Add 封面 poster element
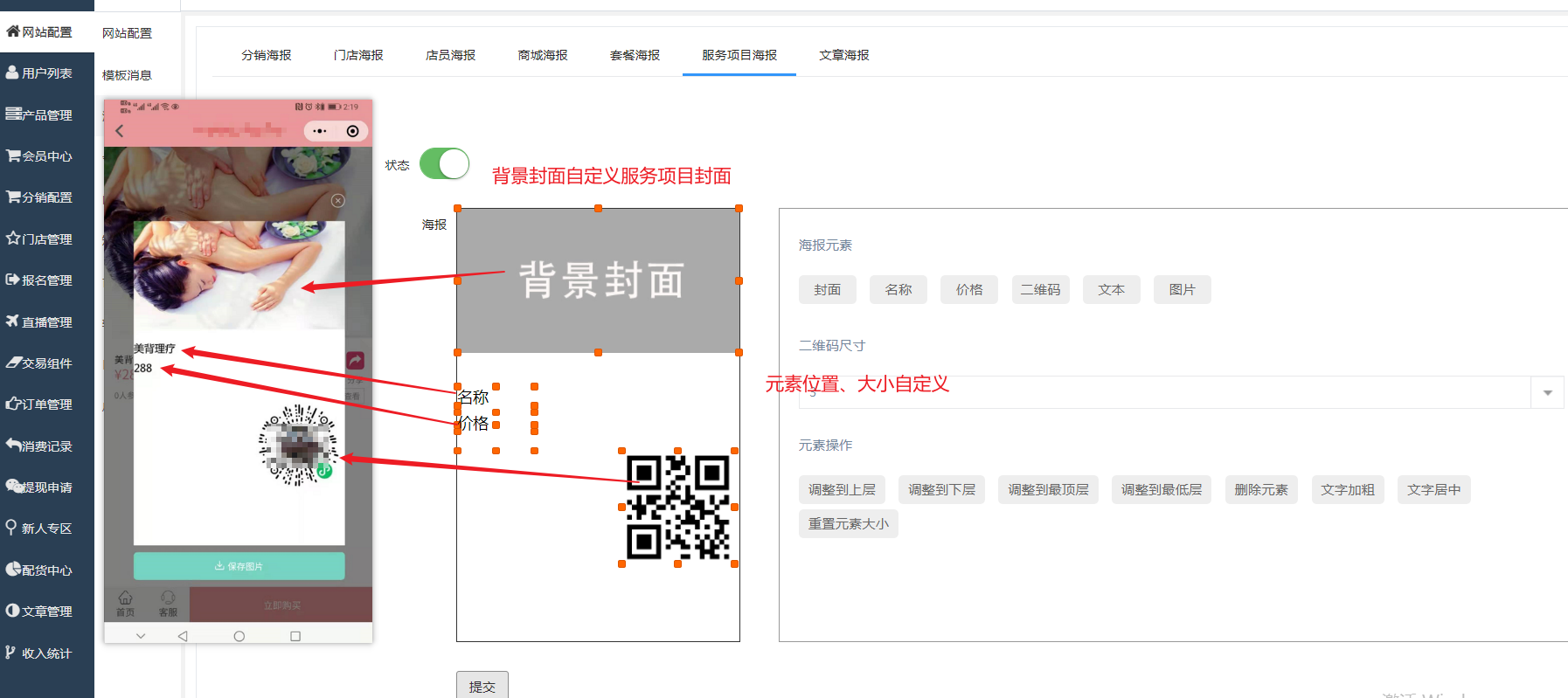The height and width of the screenshot is (698, 1568). click(x=828, y=289)
